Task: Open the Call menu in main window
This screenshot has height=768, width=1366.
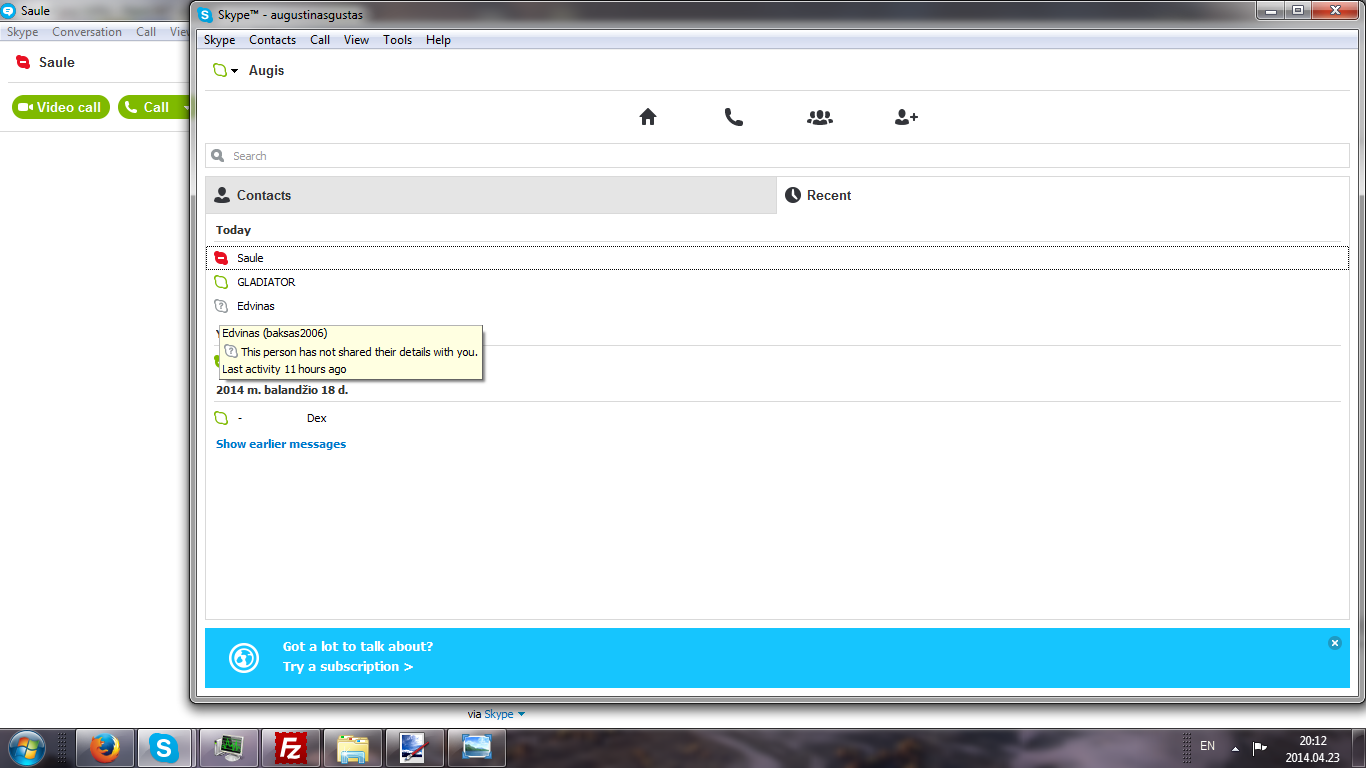Action: [320, 40]
